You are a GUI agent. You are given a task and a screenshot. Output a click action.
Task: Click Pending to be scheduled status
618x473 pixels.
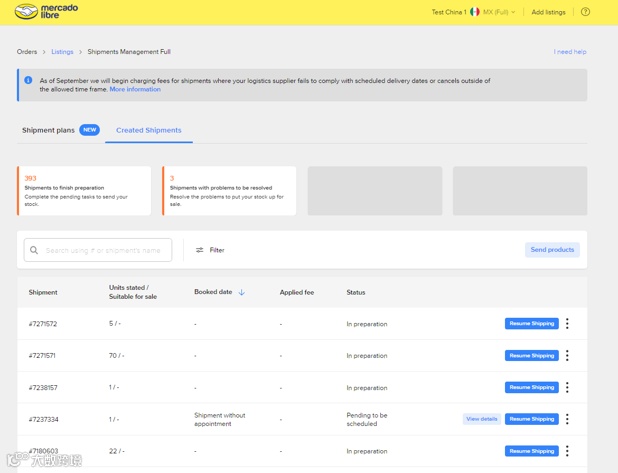point(367,419)
